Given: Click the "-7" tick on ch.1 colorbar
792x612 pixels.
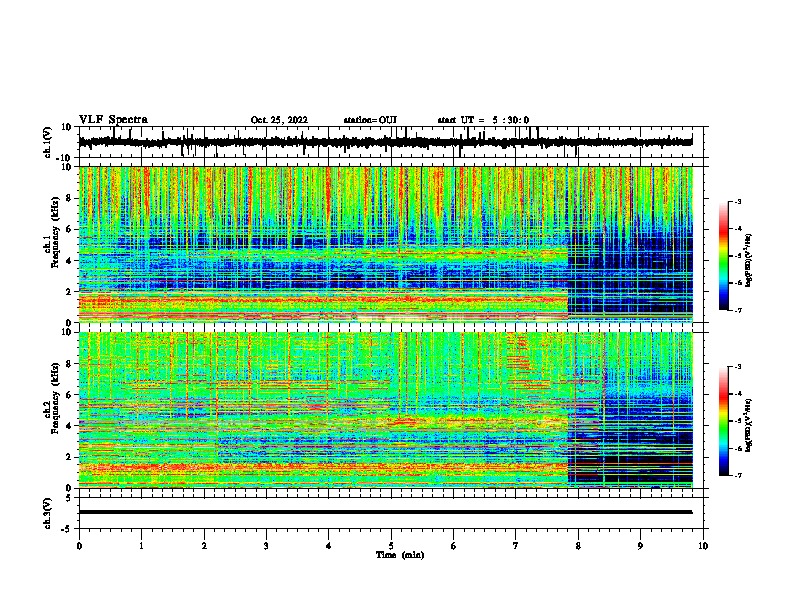Looking at the screenshot, I should click(x=737, y=310).
